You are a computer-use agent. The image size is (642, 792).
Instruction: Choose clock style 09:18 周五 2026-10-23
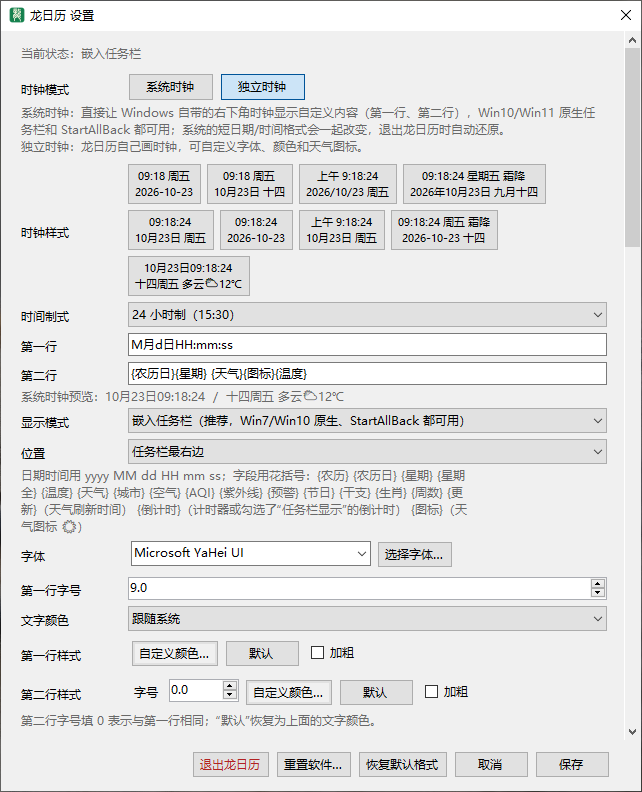[164, 184]
